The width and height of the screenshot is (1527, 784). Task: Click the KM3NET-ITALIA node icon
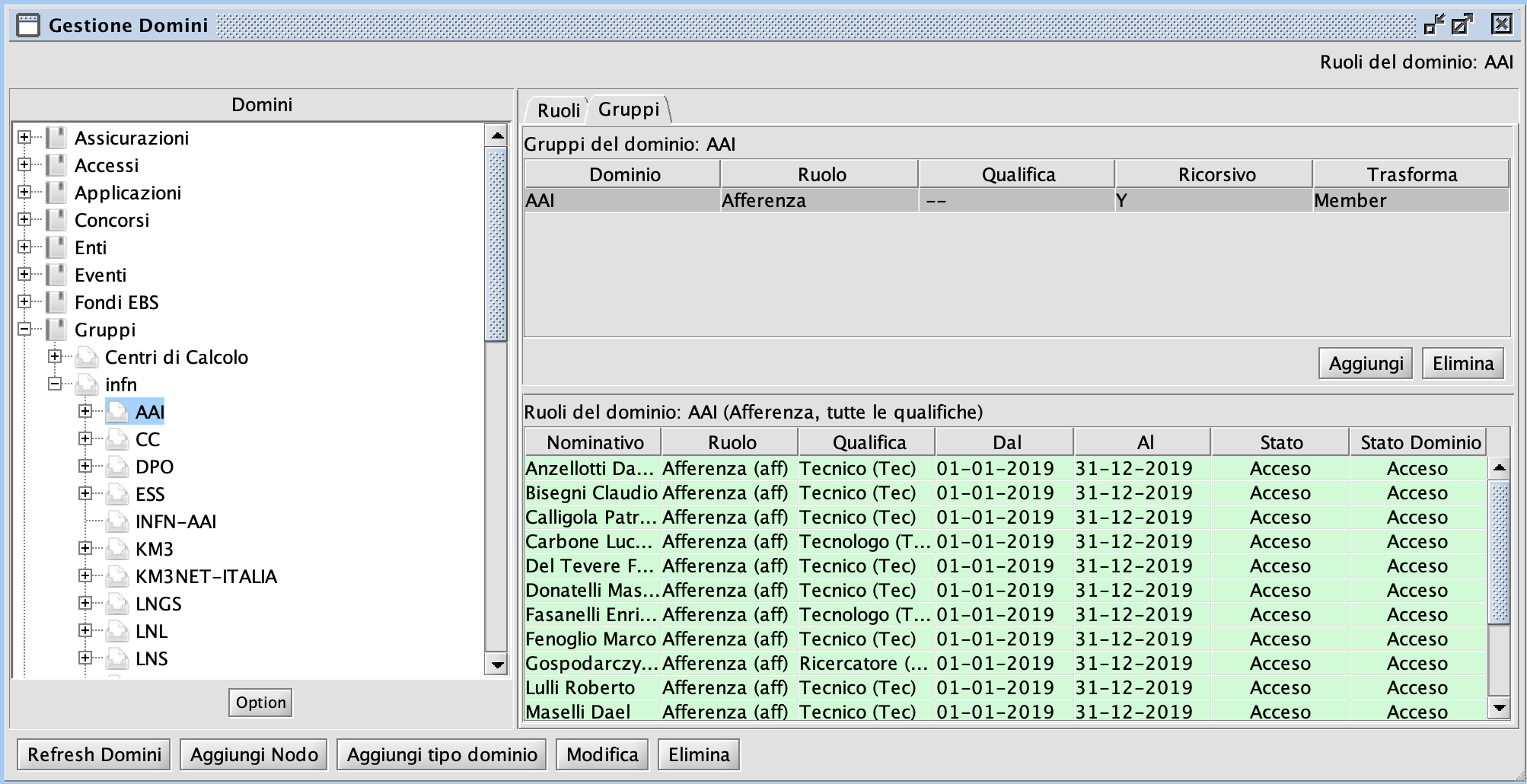pos(117,576)
